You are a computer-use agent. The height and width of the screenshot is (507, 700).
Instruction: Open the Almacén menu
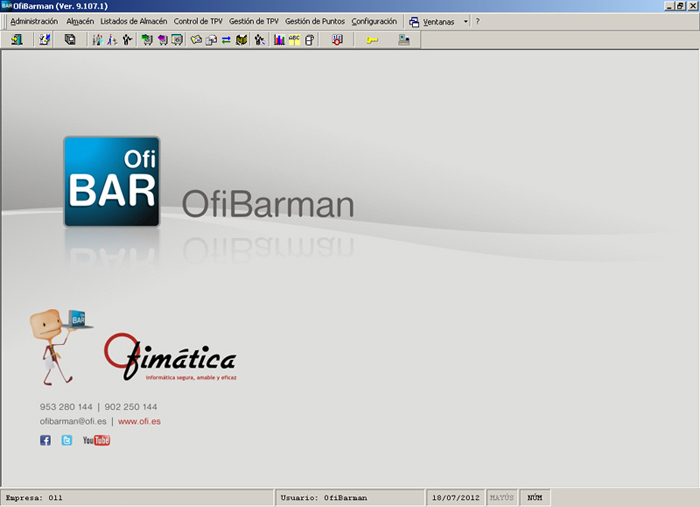coord(80,21)
